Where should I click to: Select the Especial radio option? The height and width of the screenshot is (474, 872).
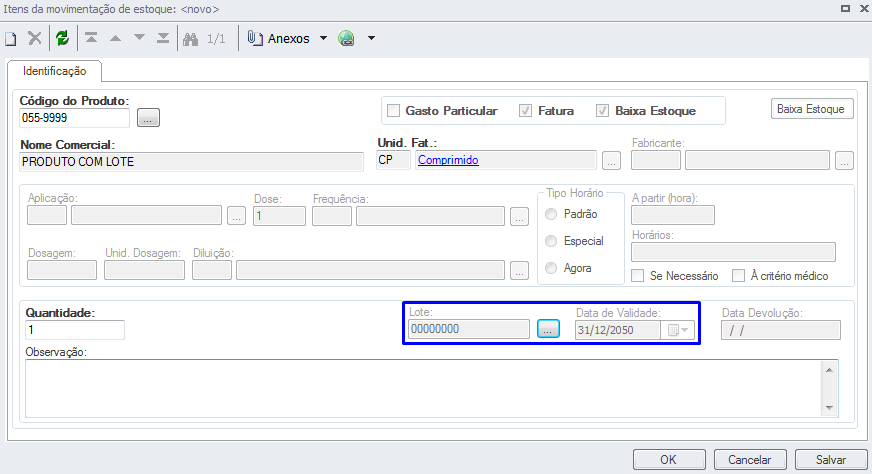(x=551, y=241)
